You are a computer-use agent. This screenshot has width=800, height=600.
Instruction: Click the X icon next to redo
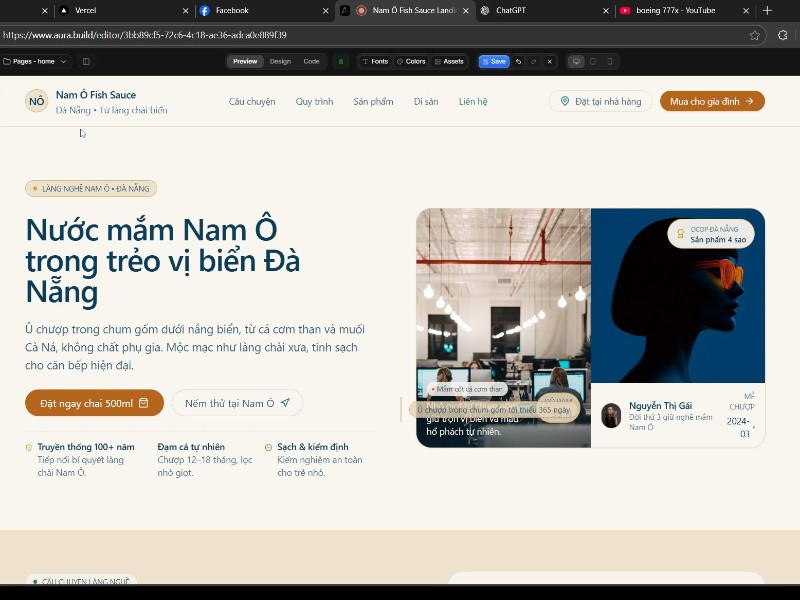click(x=549, y=61)
